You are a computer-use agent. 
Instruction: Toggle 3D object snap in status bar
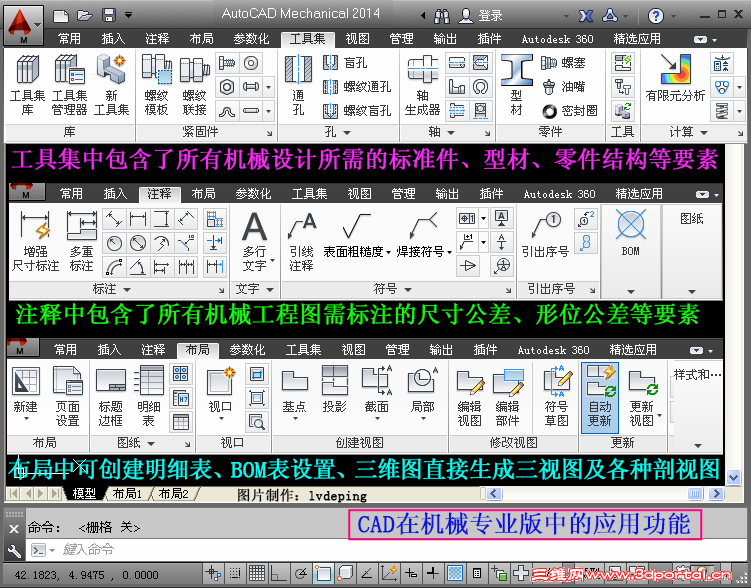click(x=345, y=573)
